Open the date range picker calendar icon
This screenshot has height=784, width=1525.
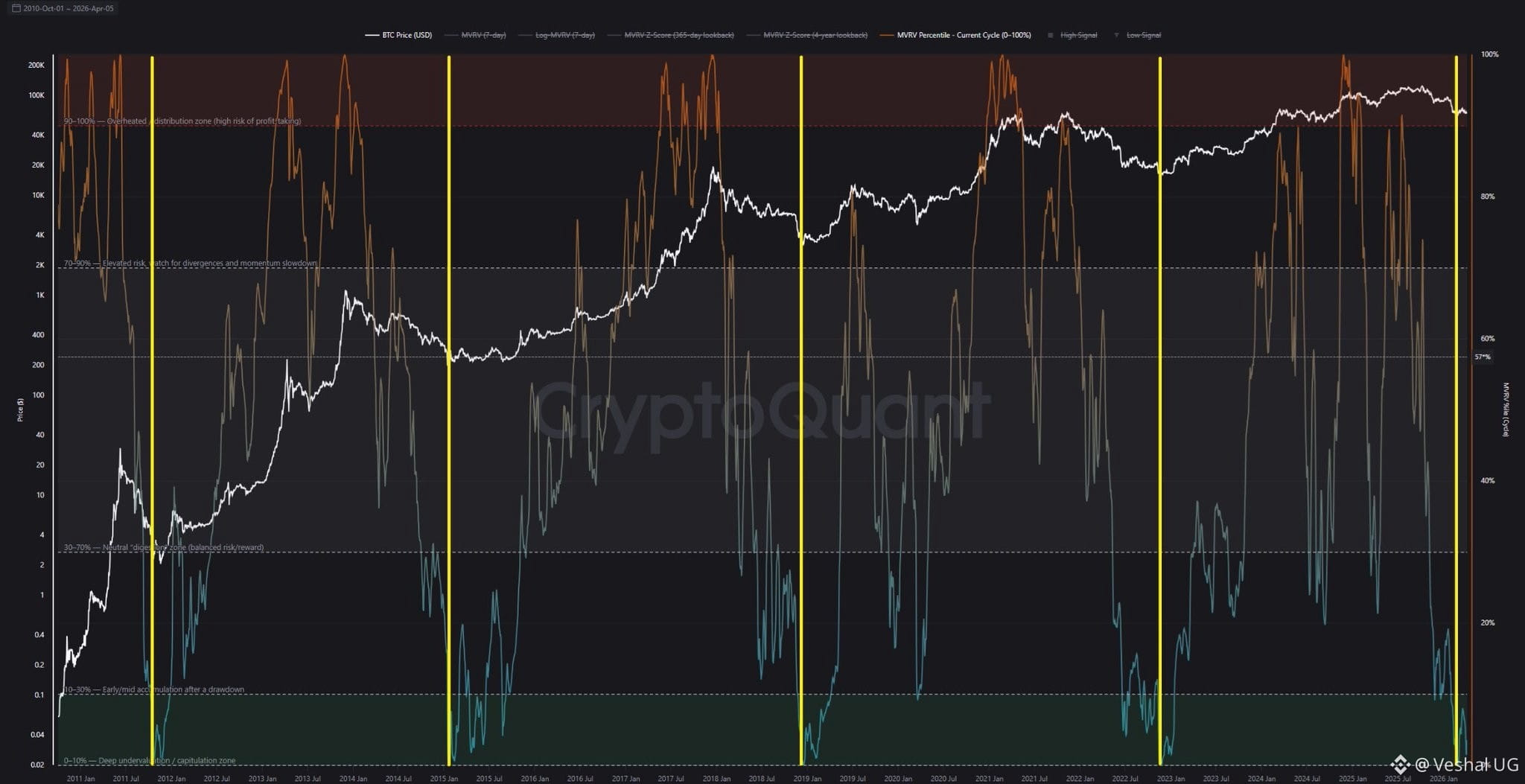pos(16,9)
